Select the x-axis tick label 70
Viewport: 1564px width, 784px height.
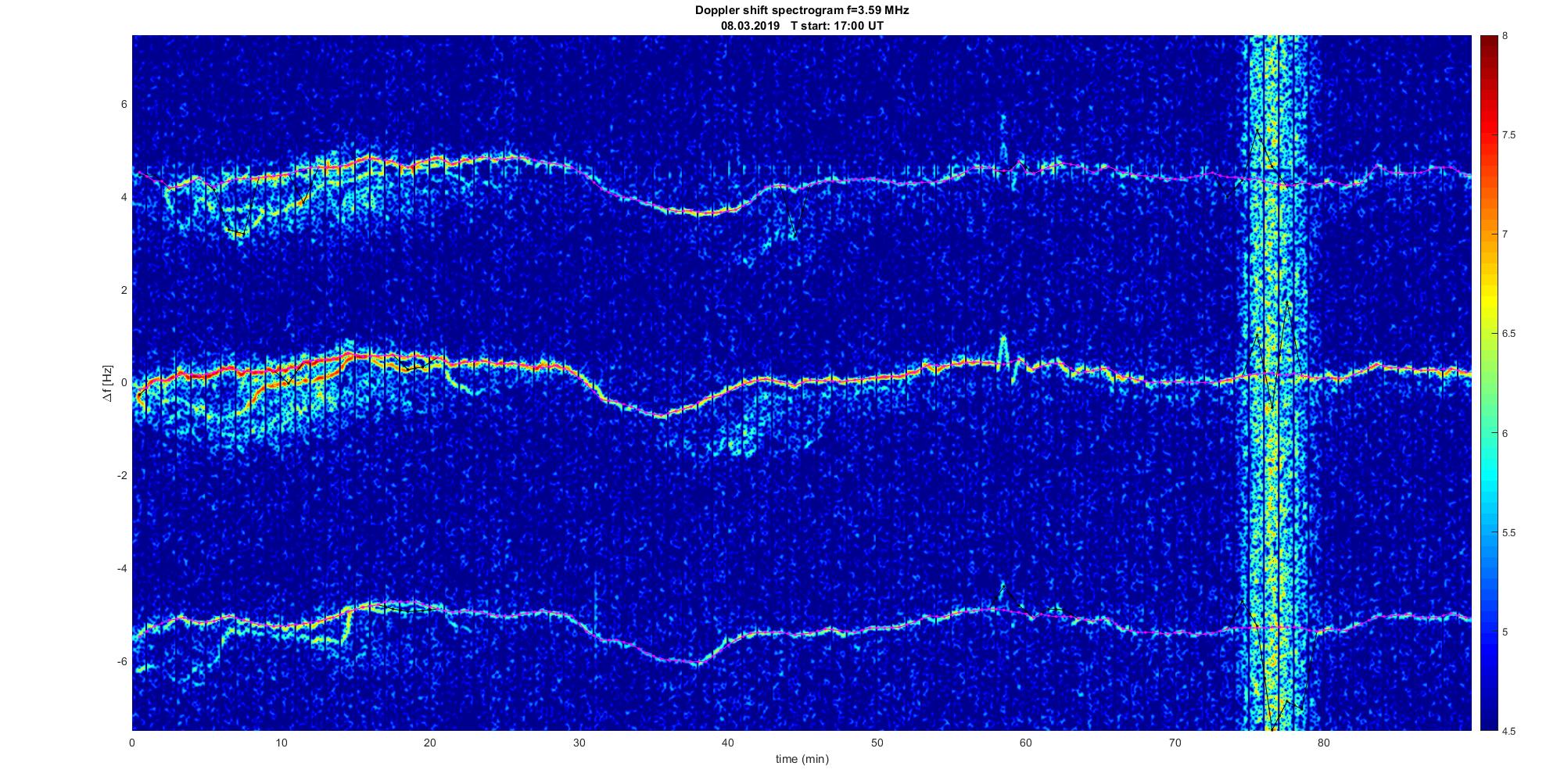[x=1175, y=743]
